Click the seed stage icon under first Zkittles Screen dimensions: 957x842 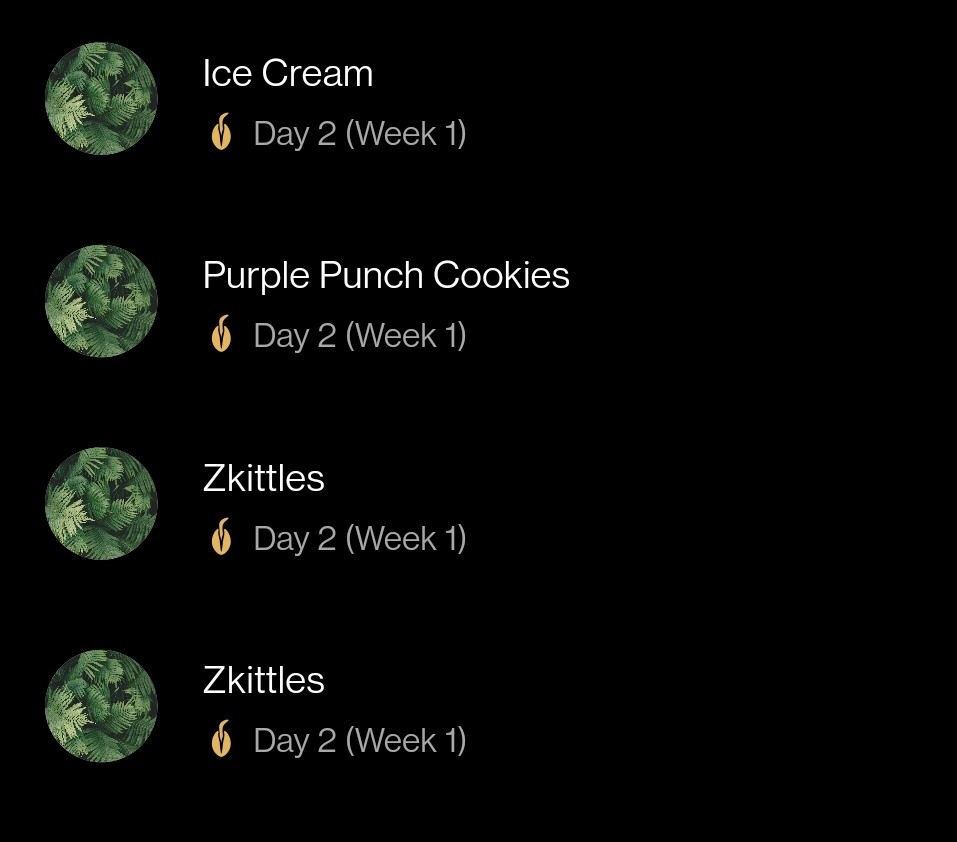click(x=221, y=537)
